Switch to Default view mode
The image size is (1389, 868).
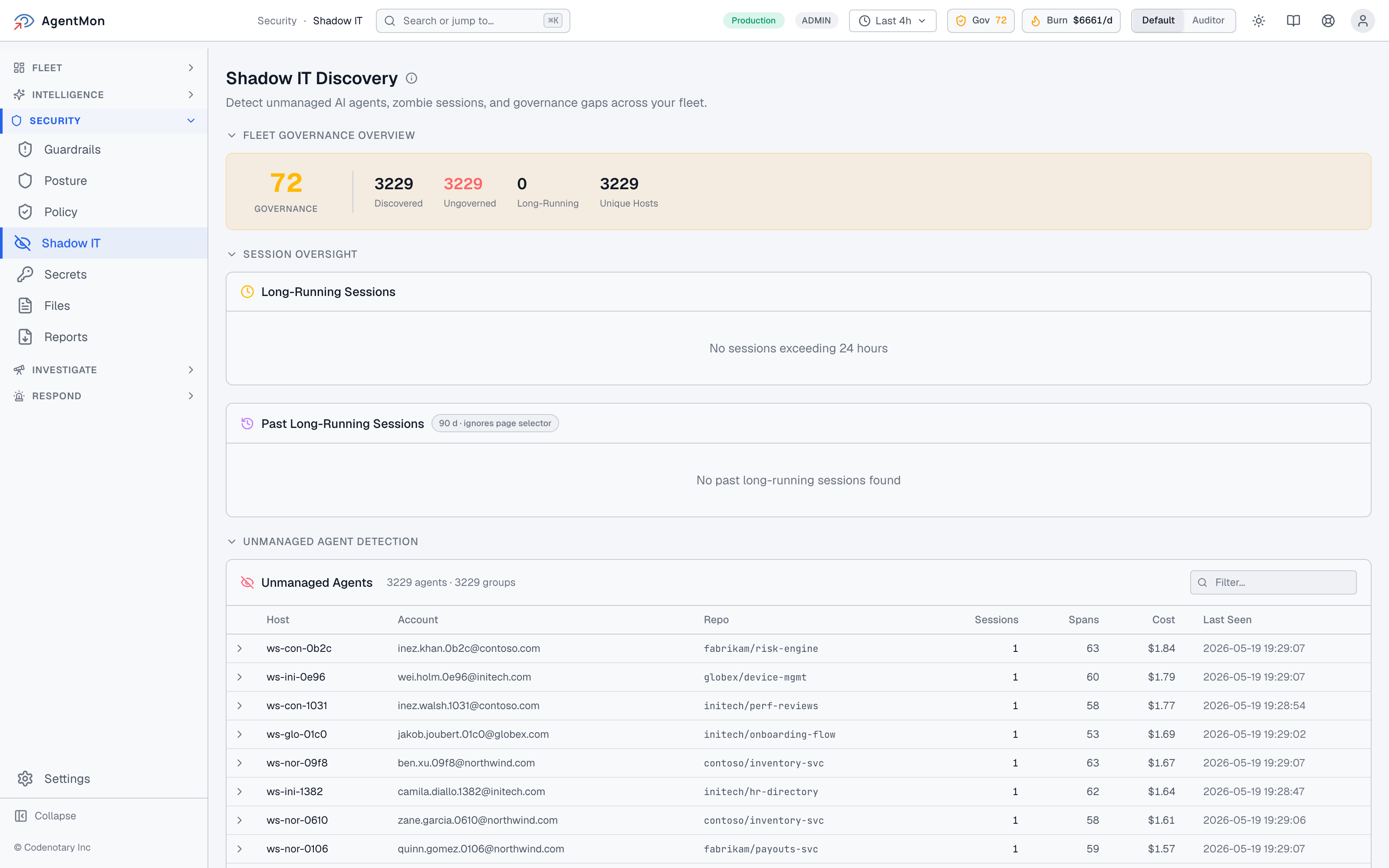click(x=1158, y=21)
